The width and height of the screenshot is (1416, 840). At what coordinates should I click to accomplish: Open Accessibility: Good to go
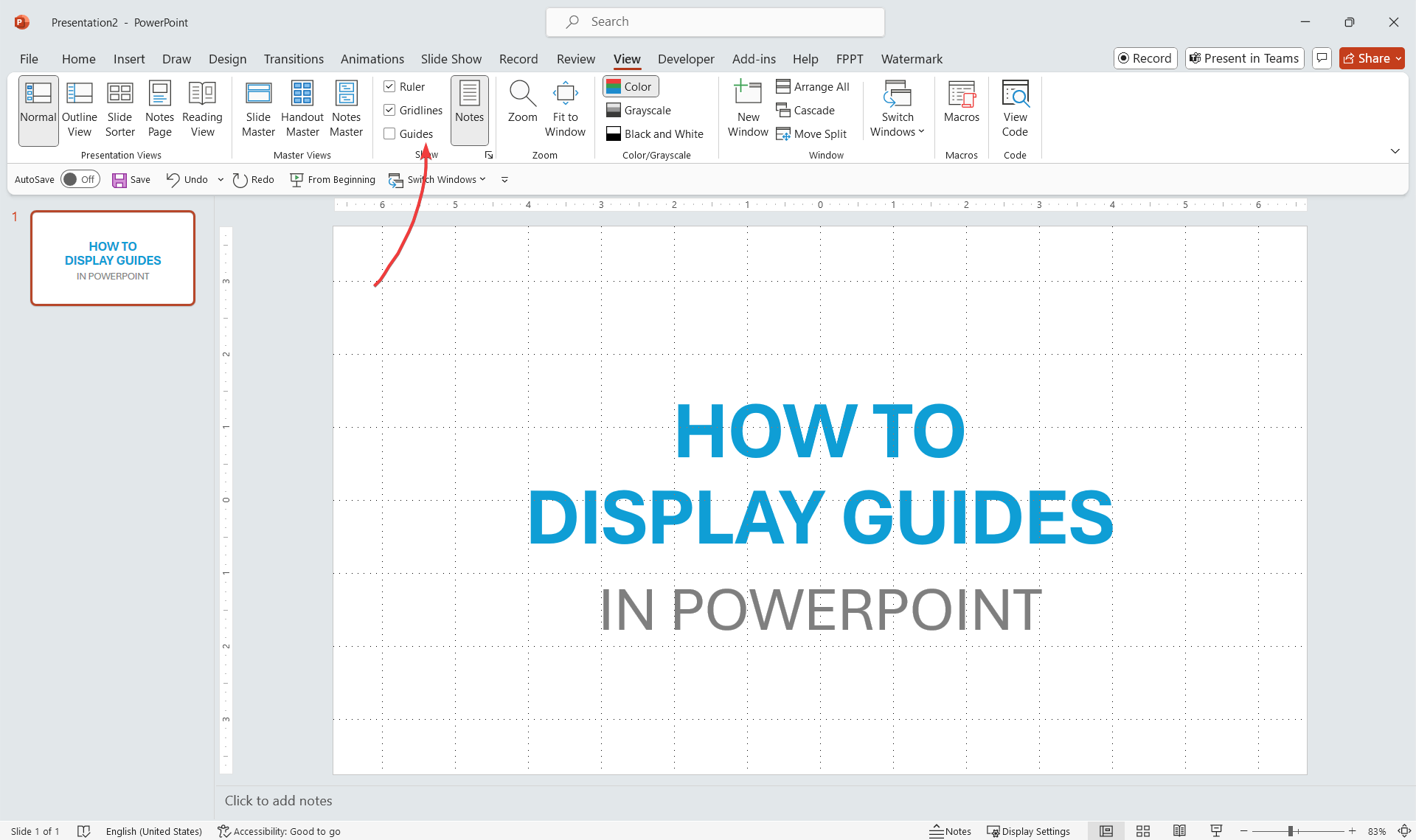point(279,831)
